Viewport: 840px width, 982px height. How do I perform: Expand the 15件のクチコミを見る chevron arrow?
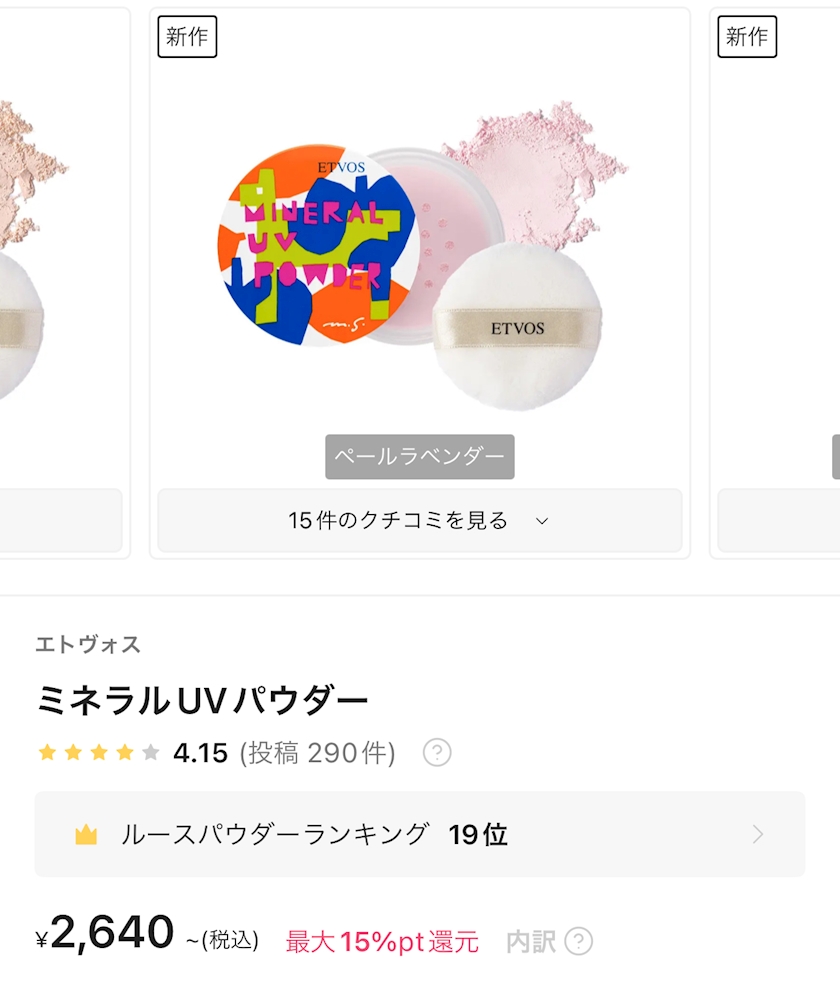coord(542,521)
